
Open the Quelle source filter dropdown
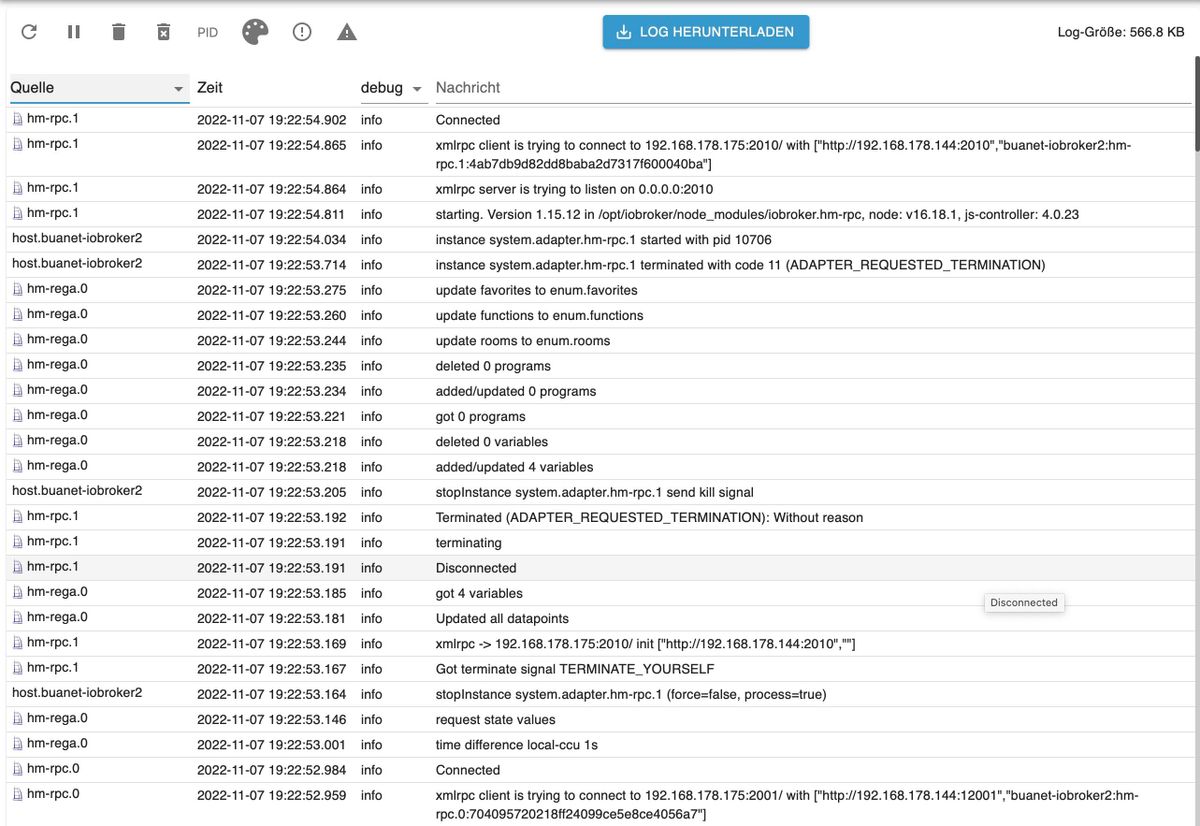[179, 89]
